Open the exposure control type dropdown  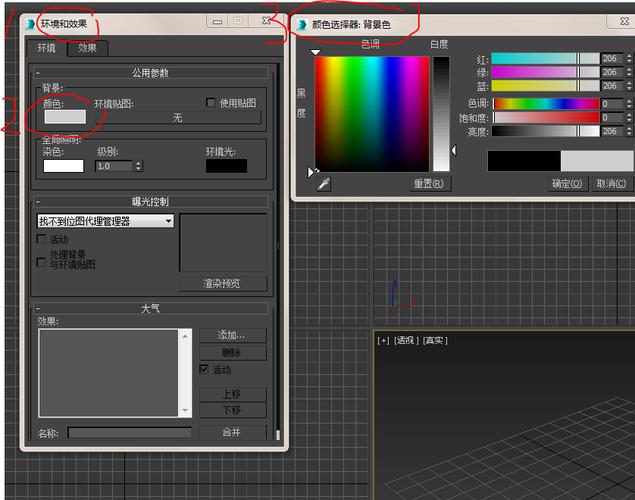click(x=168, y=221)
